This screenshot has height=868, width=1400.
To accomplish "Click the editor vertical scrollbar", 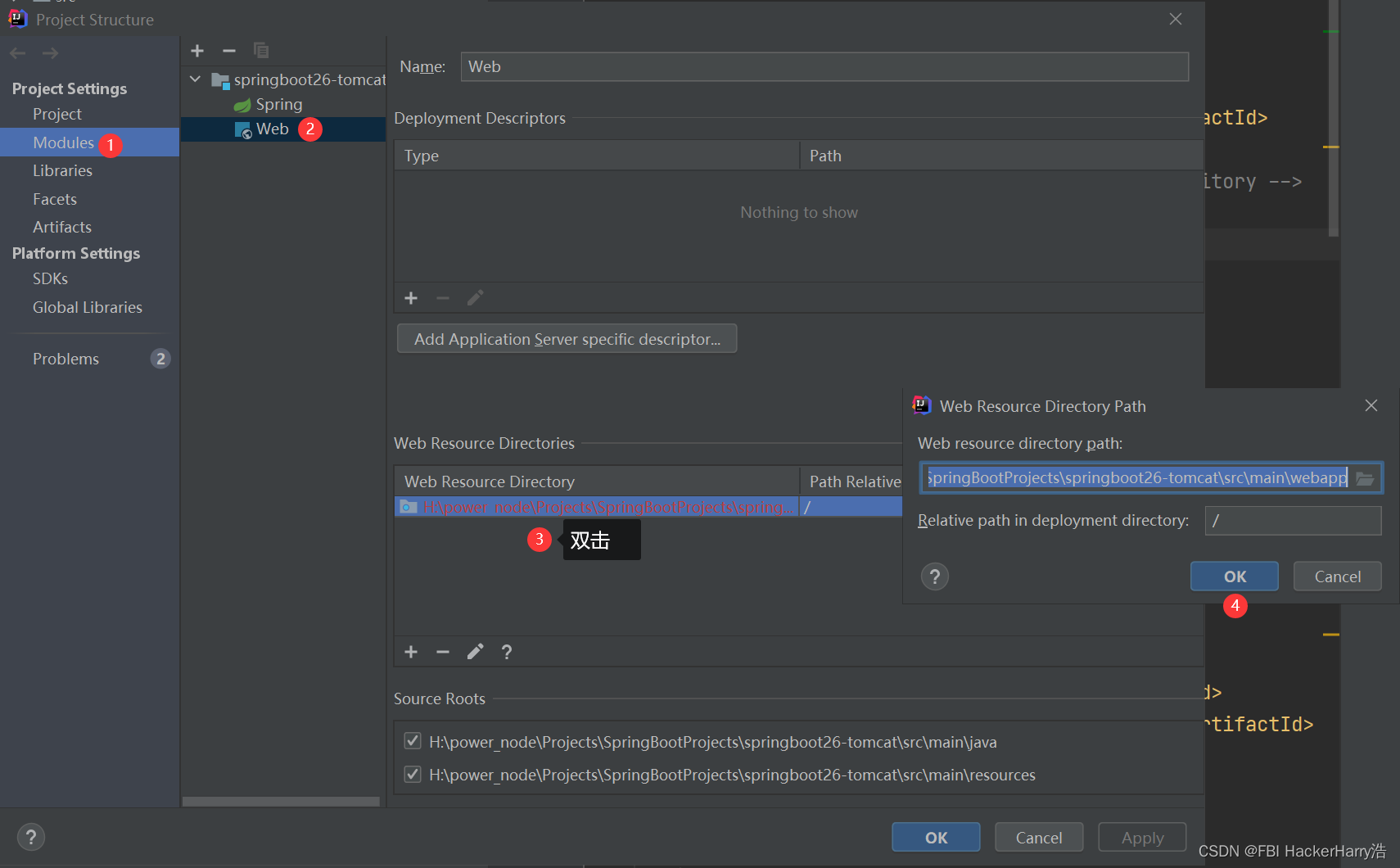I will 1333,119.
